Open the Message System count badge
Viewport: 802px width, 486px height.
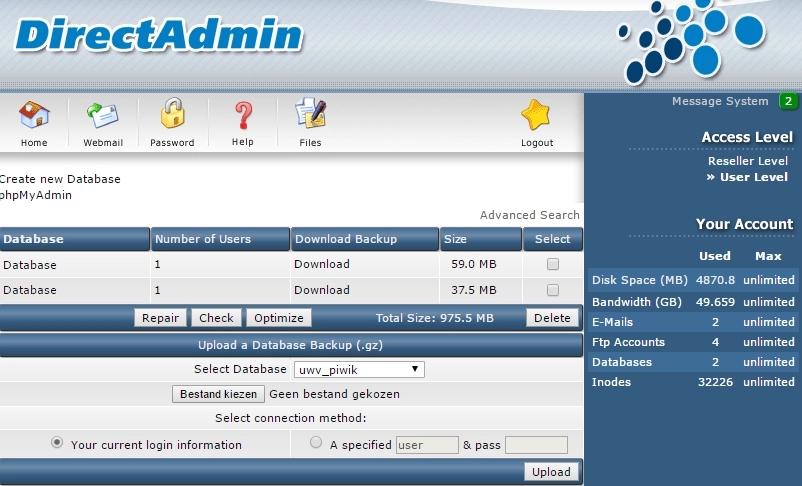tap(788, 101)
